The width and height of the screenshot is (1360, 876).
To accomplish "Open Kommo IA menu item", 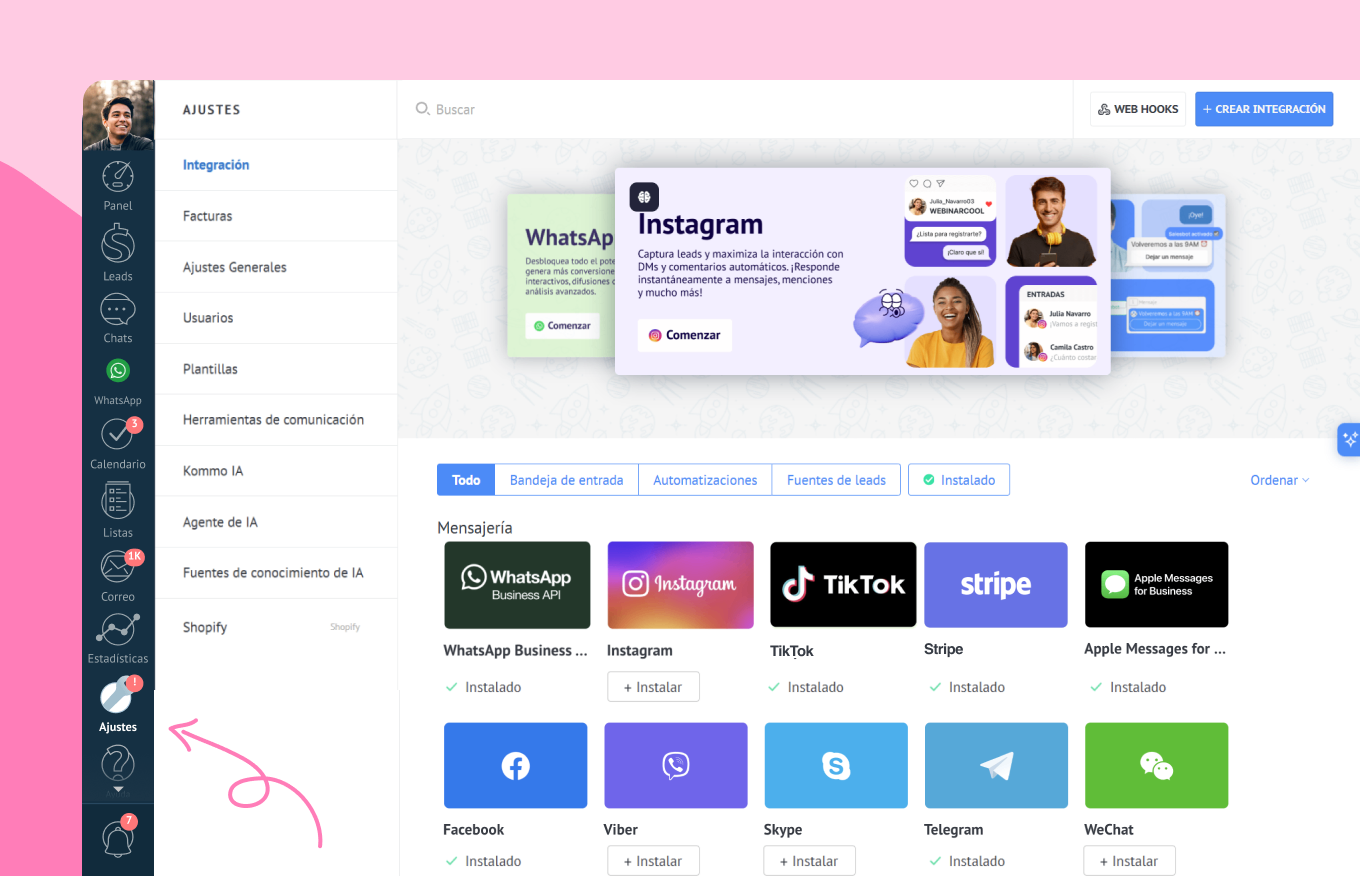I will (x=276, y=471).
